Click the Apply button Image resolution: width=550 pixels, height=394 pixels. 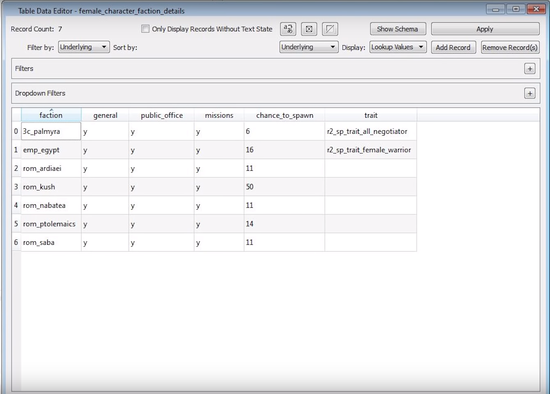pos(485,29)
